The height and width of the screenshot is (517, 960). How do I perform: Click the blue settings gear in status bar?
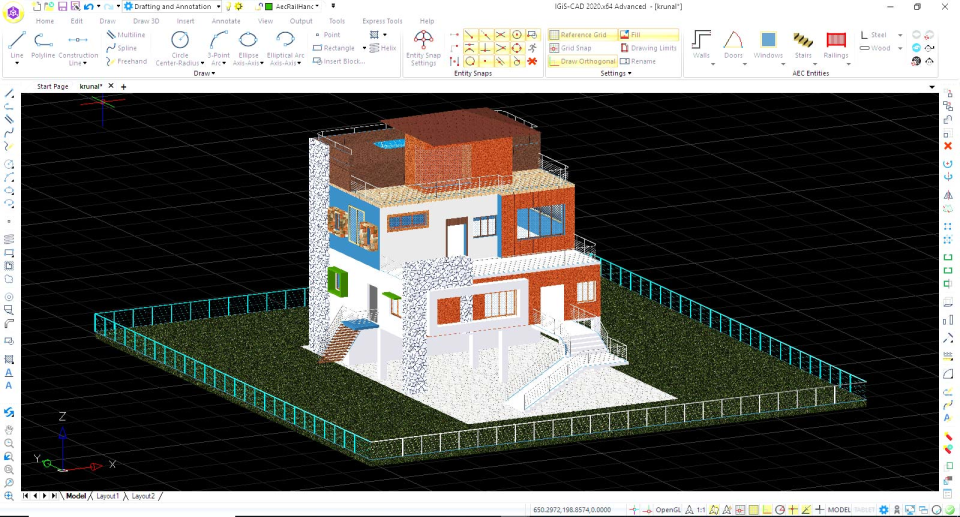[x=883, y=510]
